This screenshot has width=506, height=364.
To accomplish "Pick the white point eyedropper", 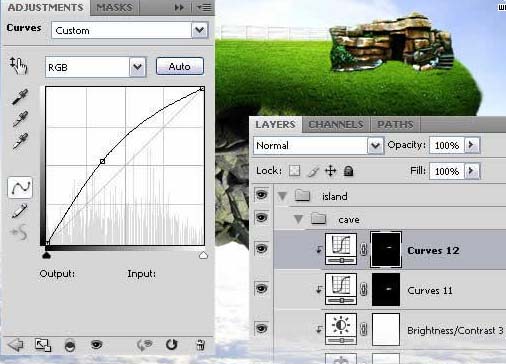I will 20,141.
